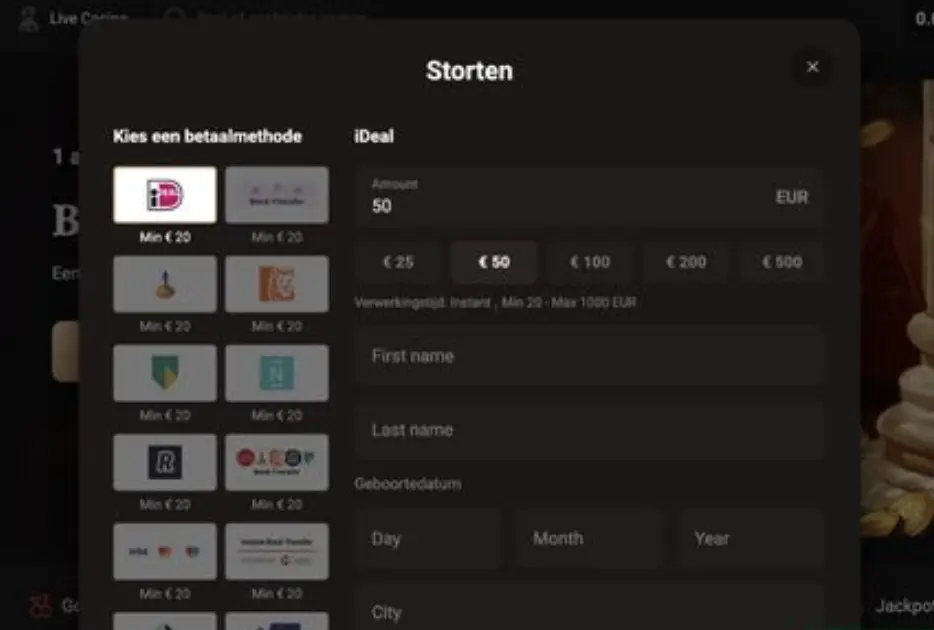Select the € 100 preset amount
This screenshot has width=934, height=630.
[x=590, y=262]
